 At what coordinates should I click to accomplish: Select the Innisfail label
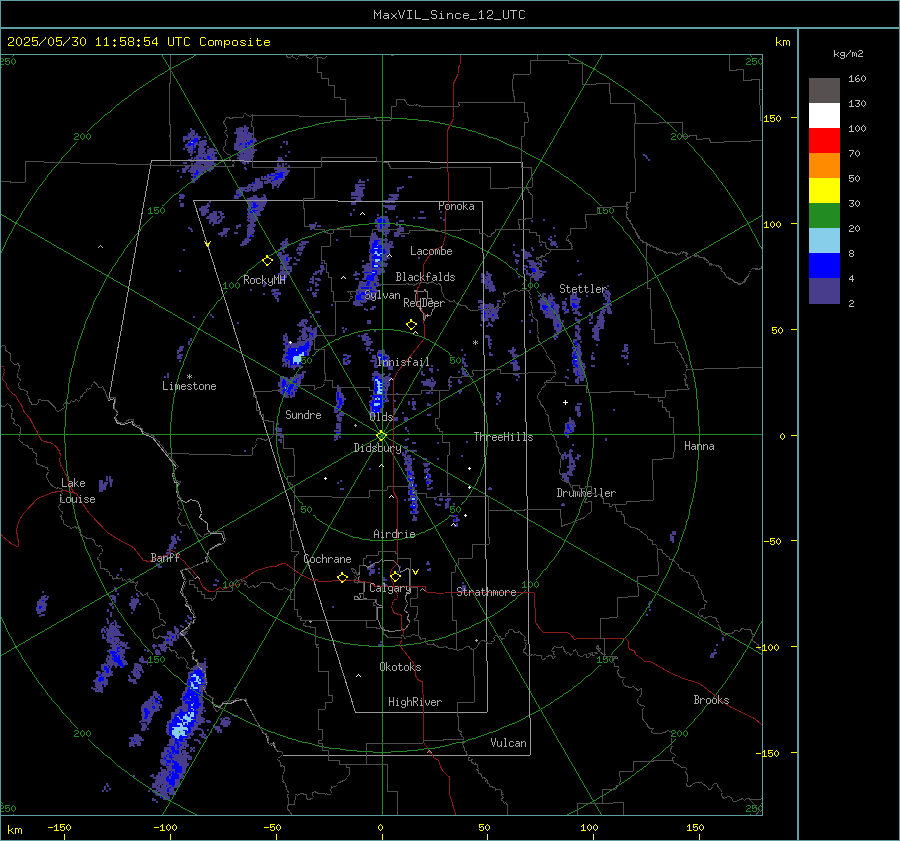pyautogui.click(x=404, y=362)
